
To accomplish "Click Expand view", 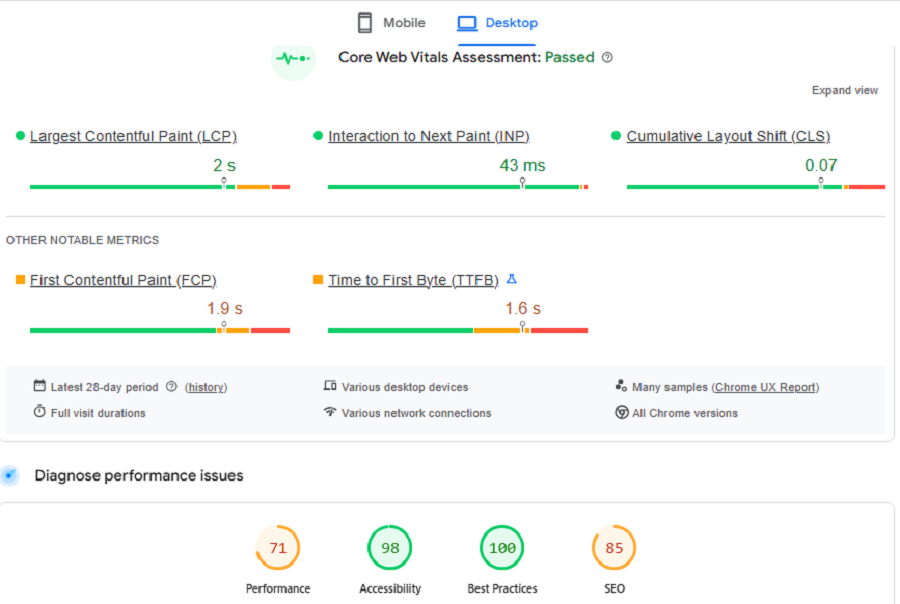I will coord(844,90).
